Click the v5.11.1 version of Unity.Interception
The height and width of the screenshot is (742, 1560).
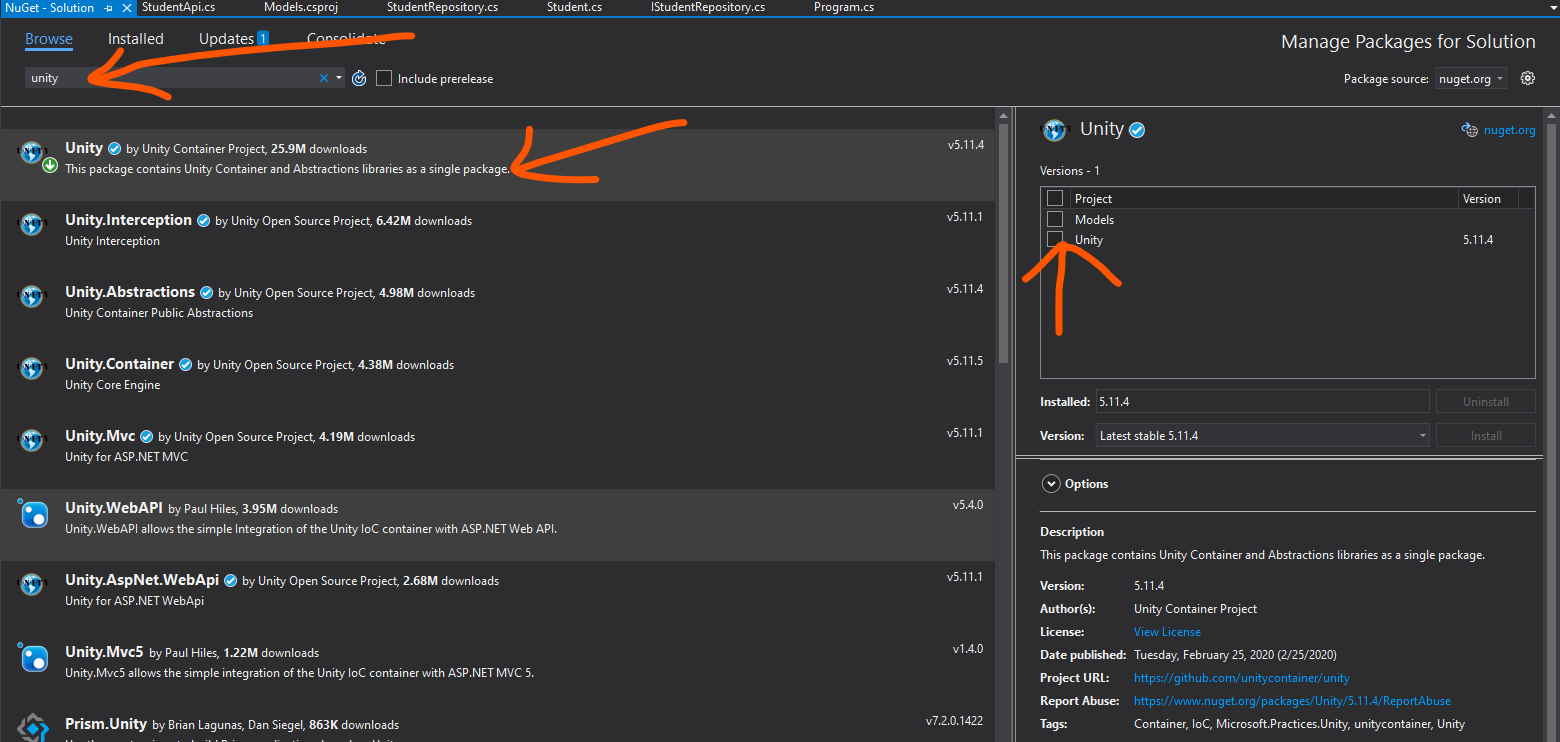pyautogui.click(x=965, y=217)
